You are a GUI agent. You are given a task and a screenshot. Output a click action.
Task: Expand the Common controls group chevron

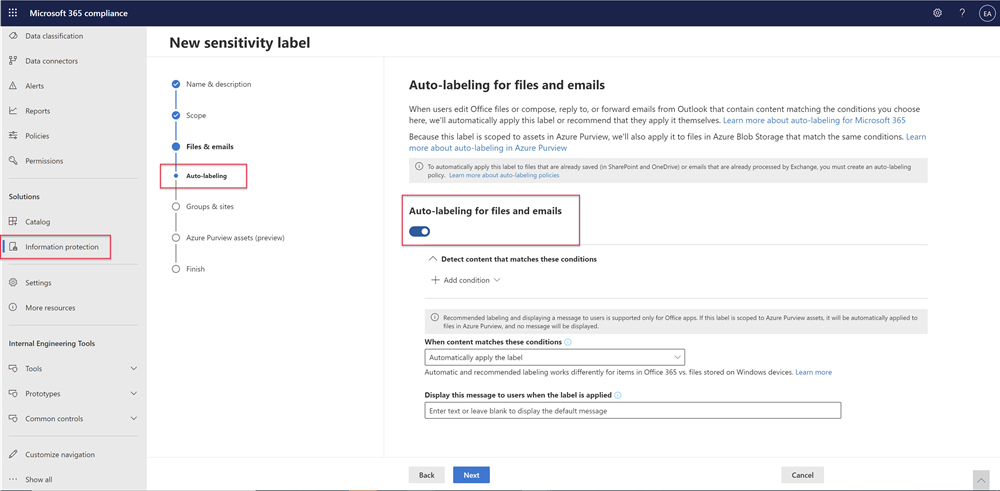pyautogui.click(x=133, y=418)
